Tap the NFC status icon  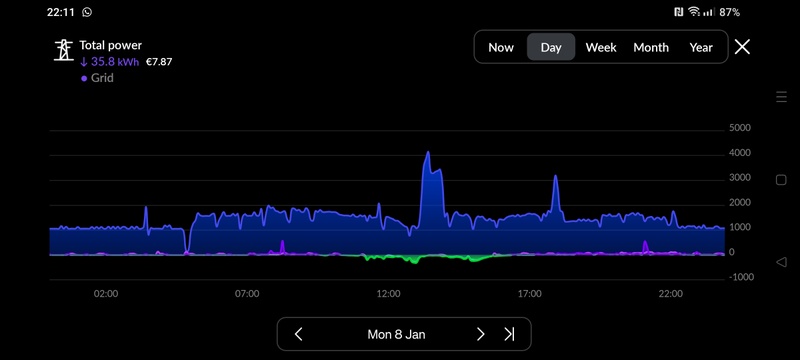(678, 12)
